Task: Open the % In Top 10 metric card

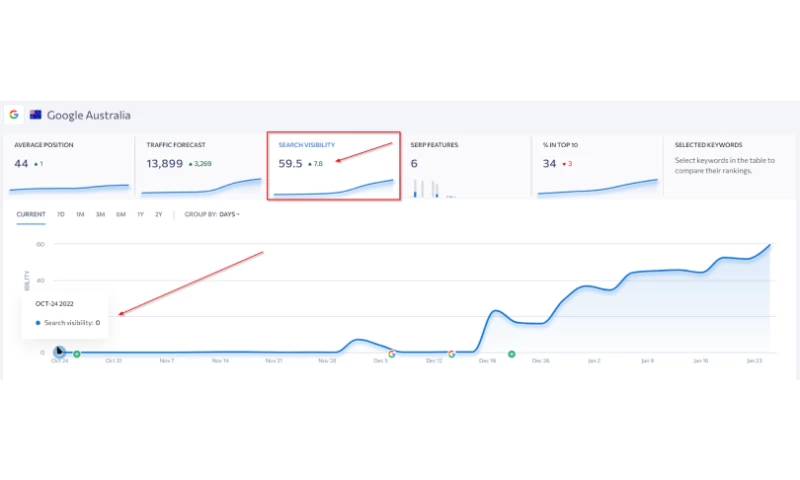Action: tap(597, 166)
